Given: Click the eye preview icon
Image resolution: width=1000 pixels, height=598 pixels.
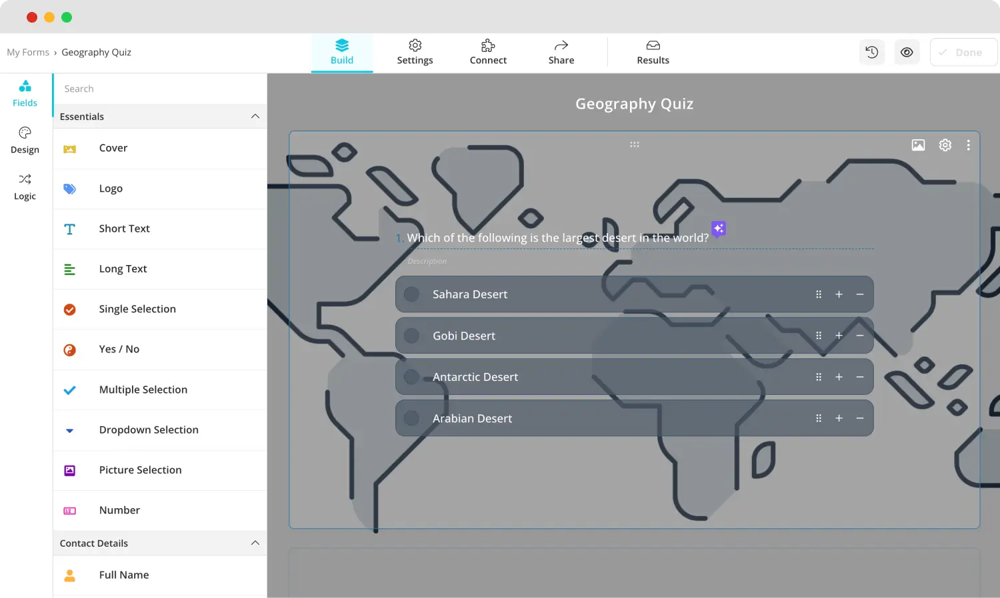Looking at the screenshot, I should pyautogui.click(x=907, y=52).
